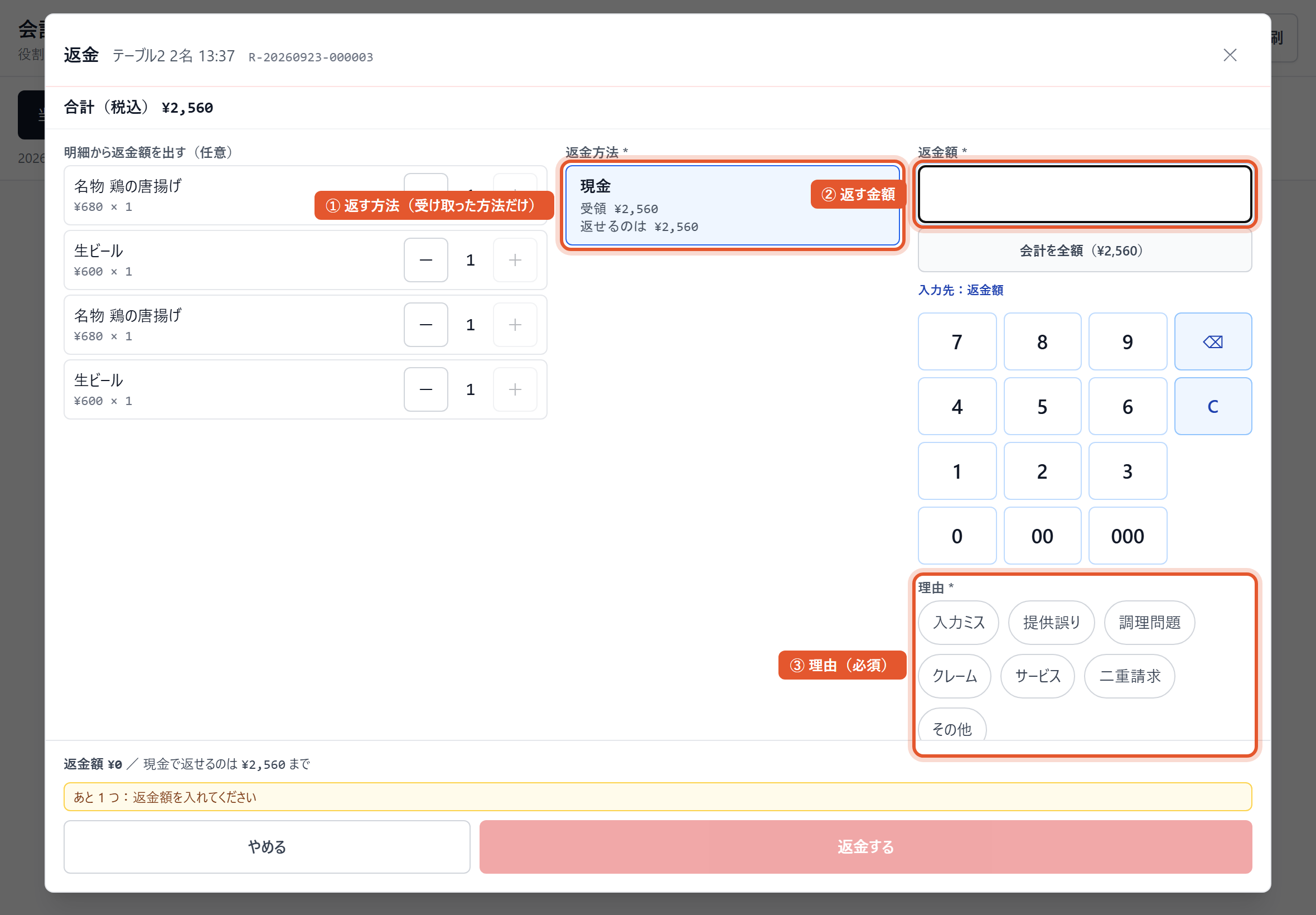Decrease the second 名物 鶏の唐揚げ quantity

click(425, 325)
